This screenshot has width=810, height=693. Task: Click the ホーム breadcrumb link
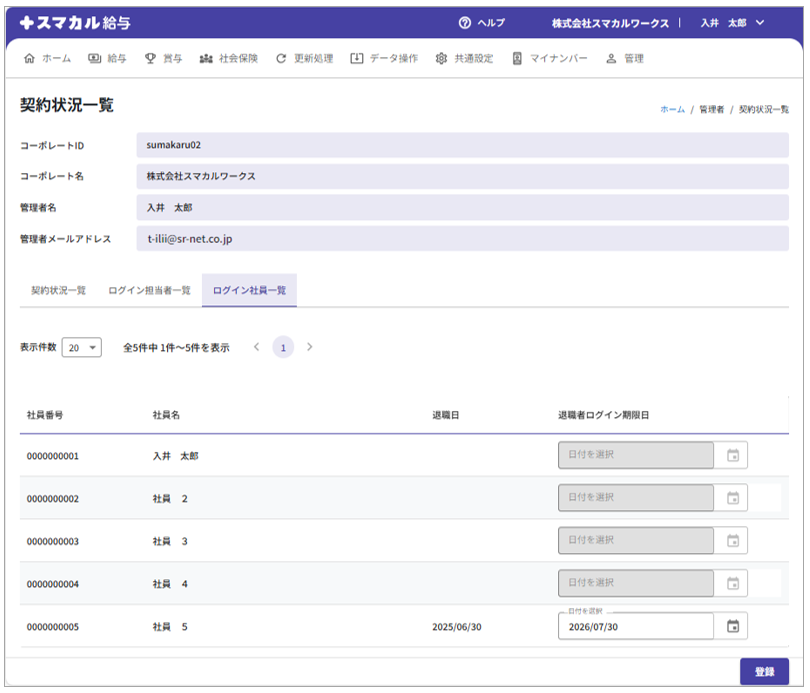[672, 109]
